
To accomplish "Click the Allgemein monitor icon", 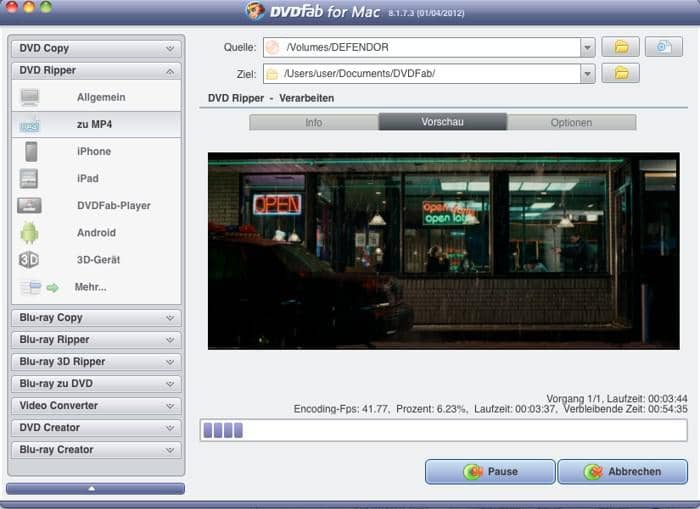I will 29,97.
